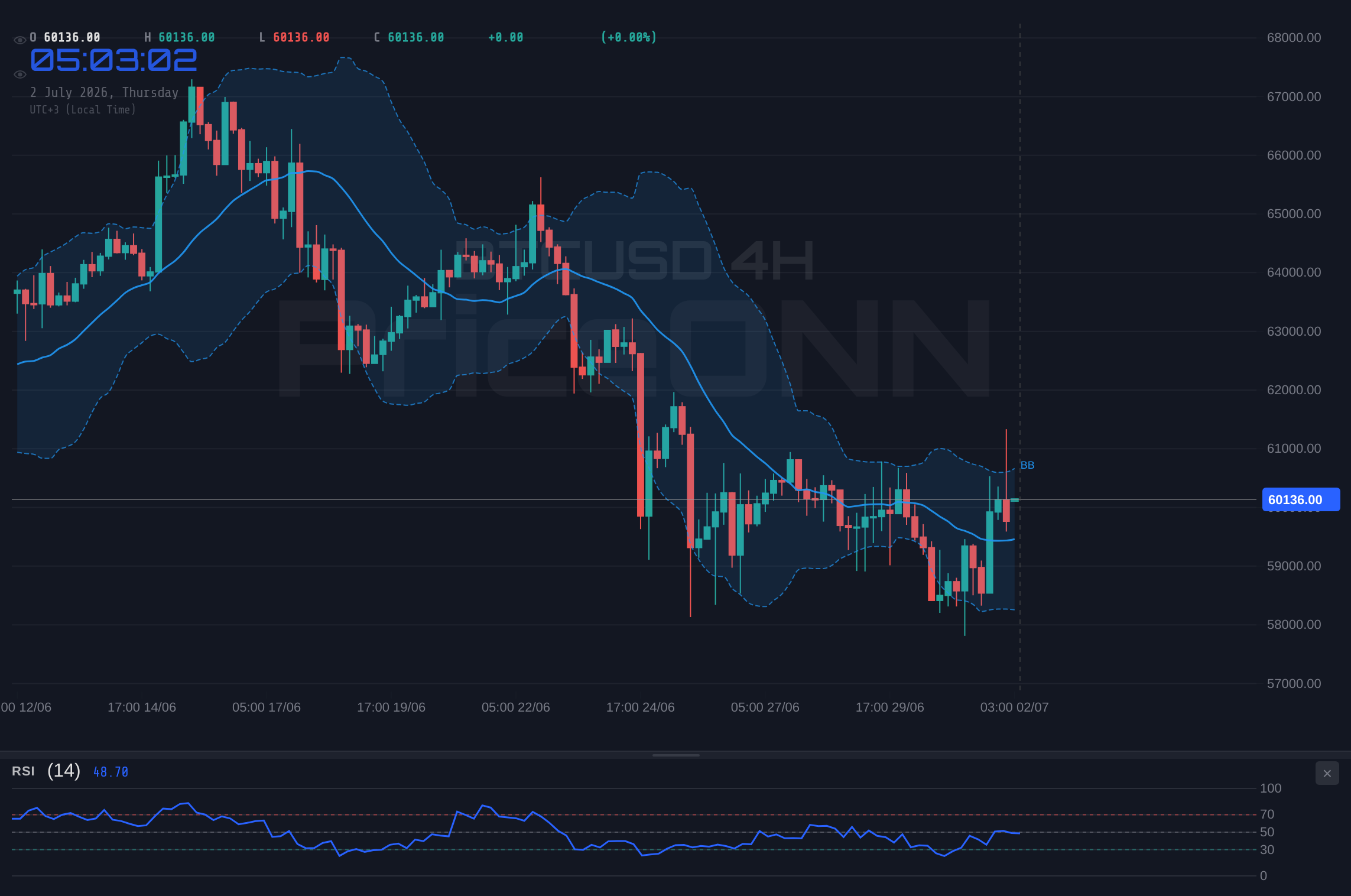Screen dimensions: 1351x896
Task: Click the 62000.00 price axis label
Action: [1294, 390]
